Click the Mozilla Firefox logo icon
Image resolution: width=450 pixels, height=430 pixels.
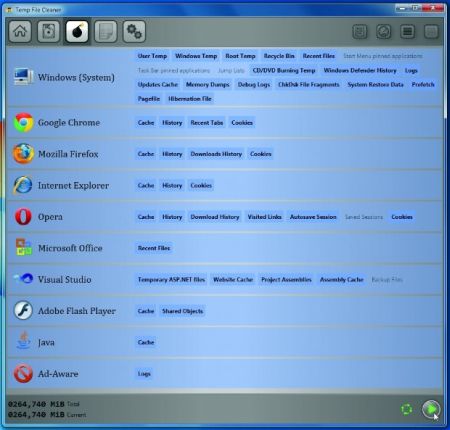click(x=23, y=154)
